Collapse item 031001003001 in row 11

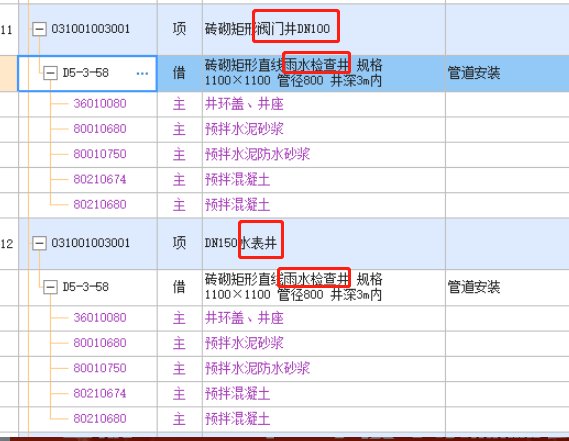(x=39, y=29)
